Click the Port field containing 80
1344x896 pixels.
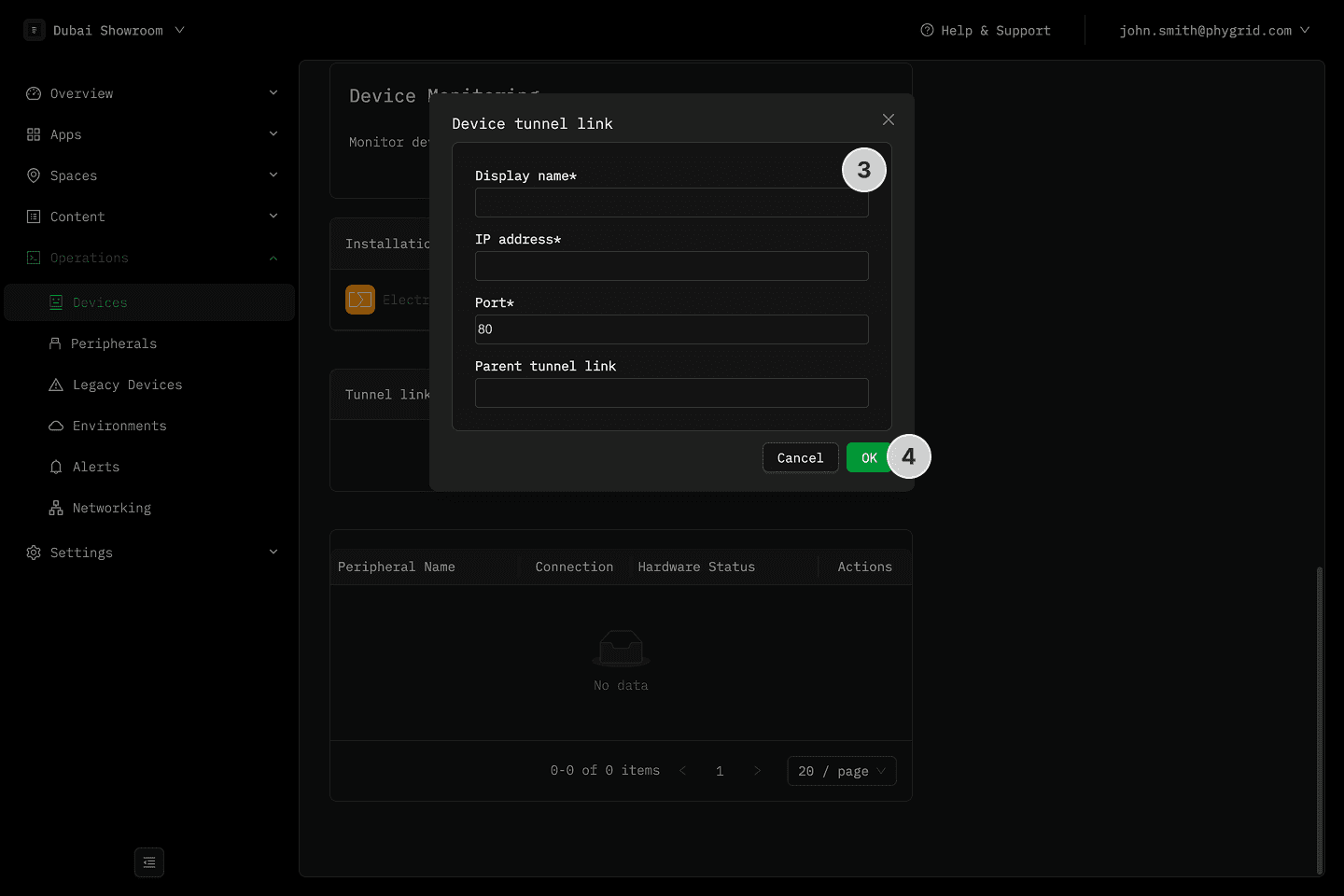point(672,329)
